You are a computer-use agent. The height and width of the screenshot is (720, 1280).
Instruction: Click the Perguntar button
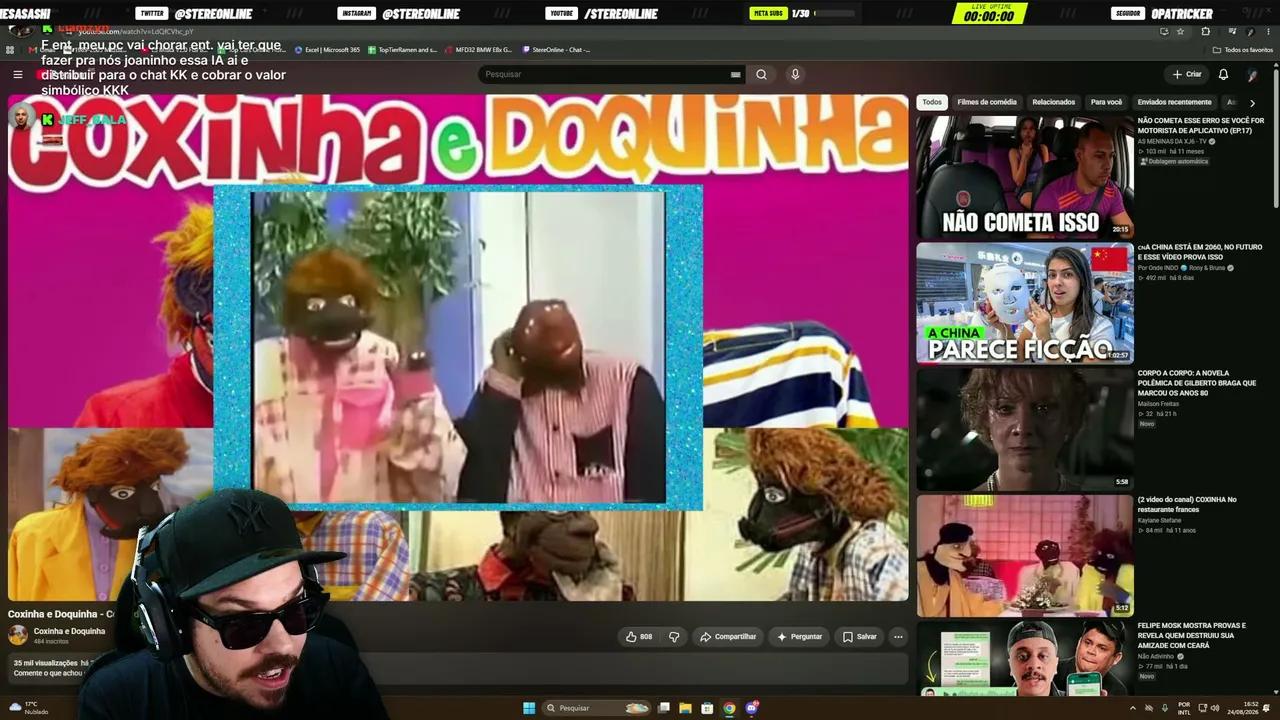[x=799, y=636]
